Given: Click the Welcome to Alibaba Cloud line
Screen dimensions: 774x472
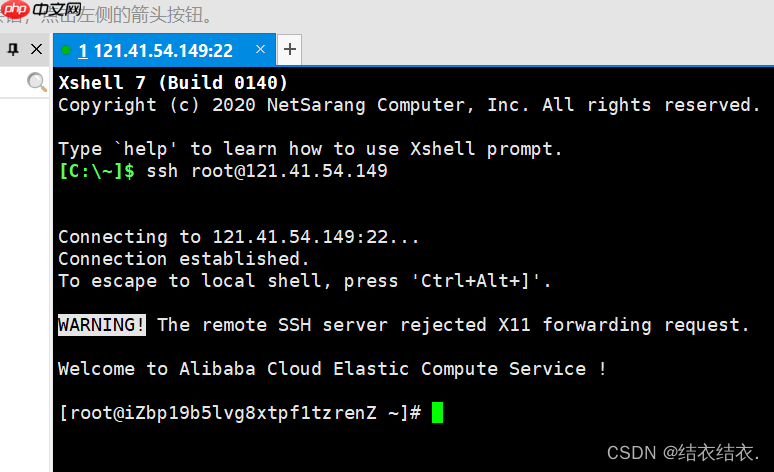Looking at the screenshot, I should point(332,369).
